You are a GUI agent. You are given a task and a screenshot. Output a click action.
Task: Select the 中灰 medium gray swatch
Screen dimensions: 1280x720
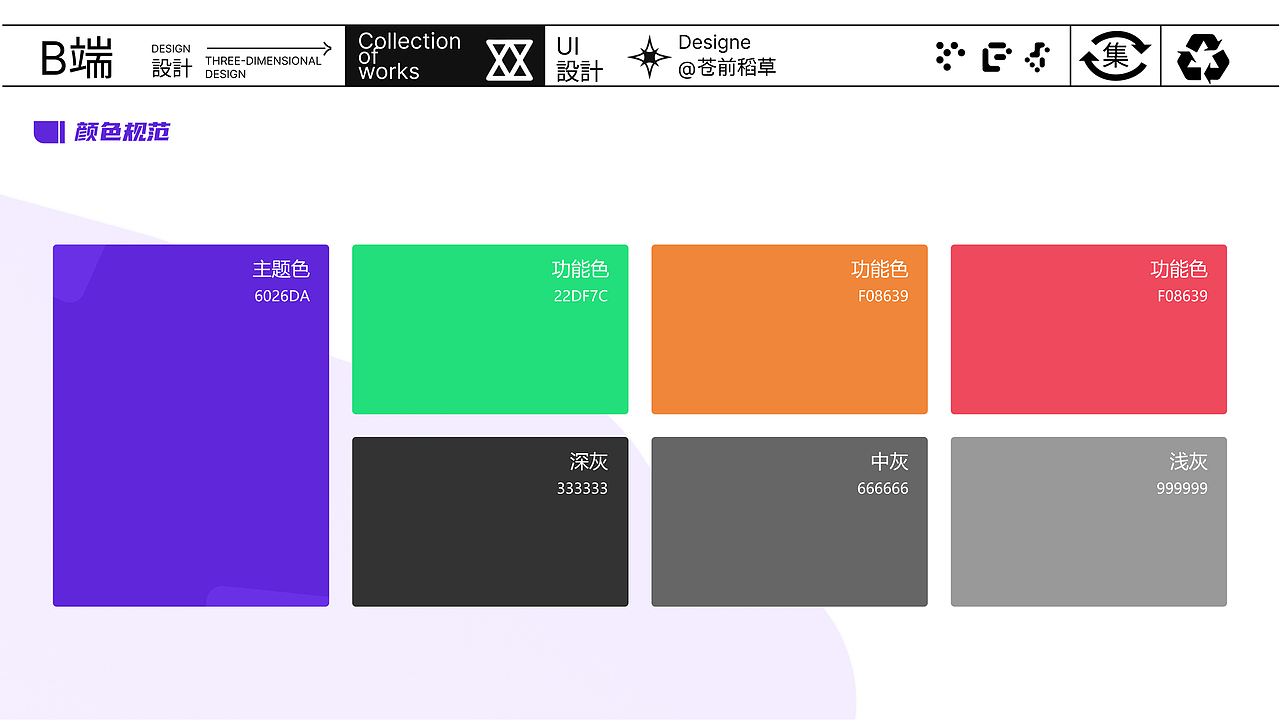pyautogui.click(x=789, y=522)
